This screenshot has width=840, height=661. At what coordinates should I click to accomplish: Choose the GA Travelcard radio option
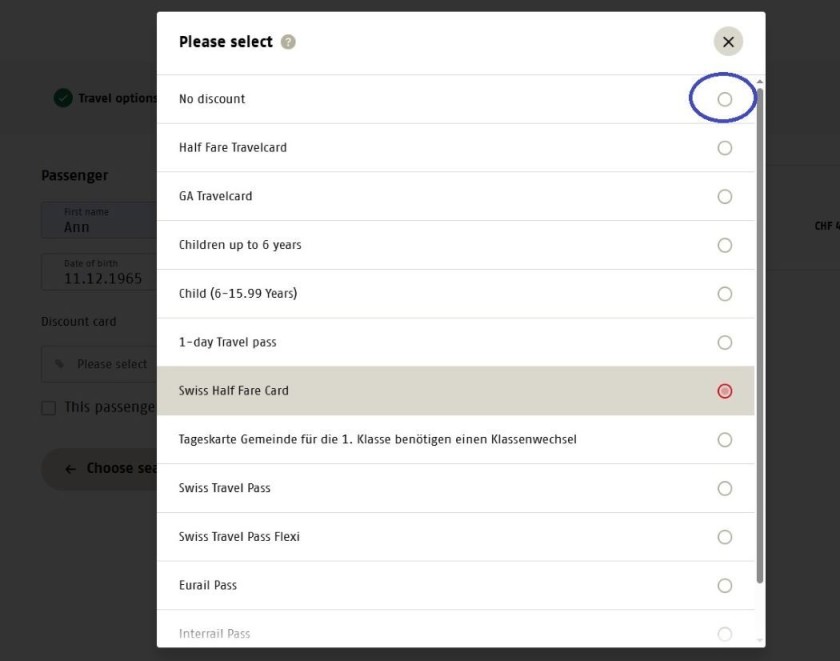[725, 197]
